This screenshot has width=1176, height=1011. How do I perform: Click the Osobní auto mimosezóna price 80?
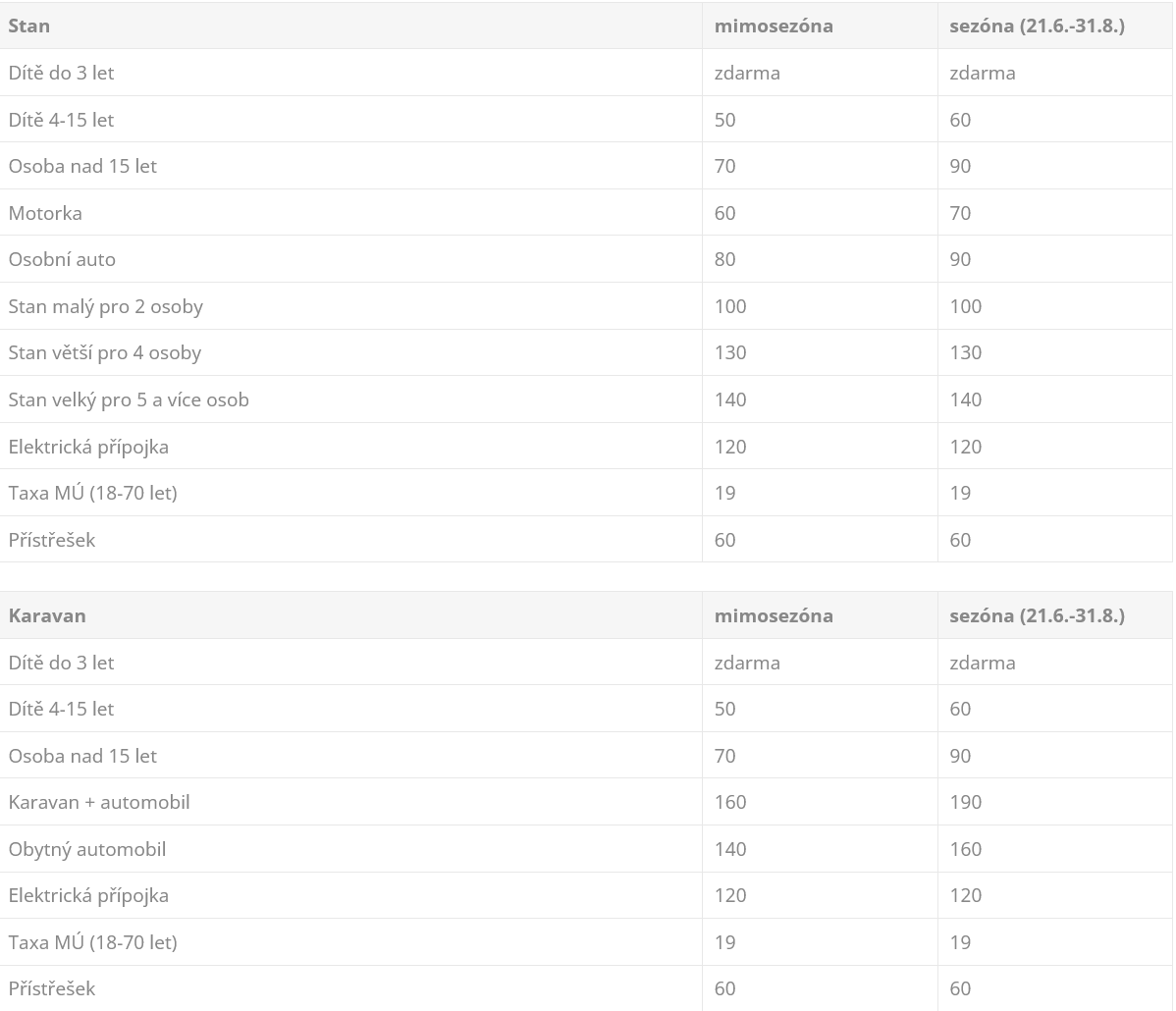click(724, 259)
